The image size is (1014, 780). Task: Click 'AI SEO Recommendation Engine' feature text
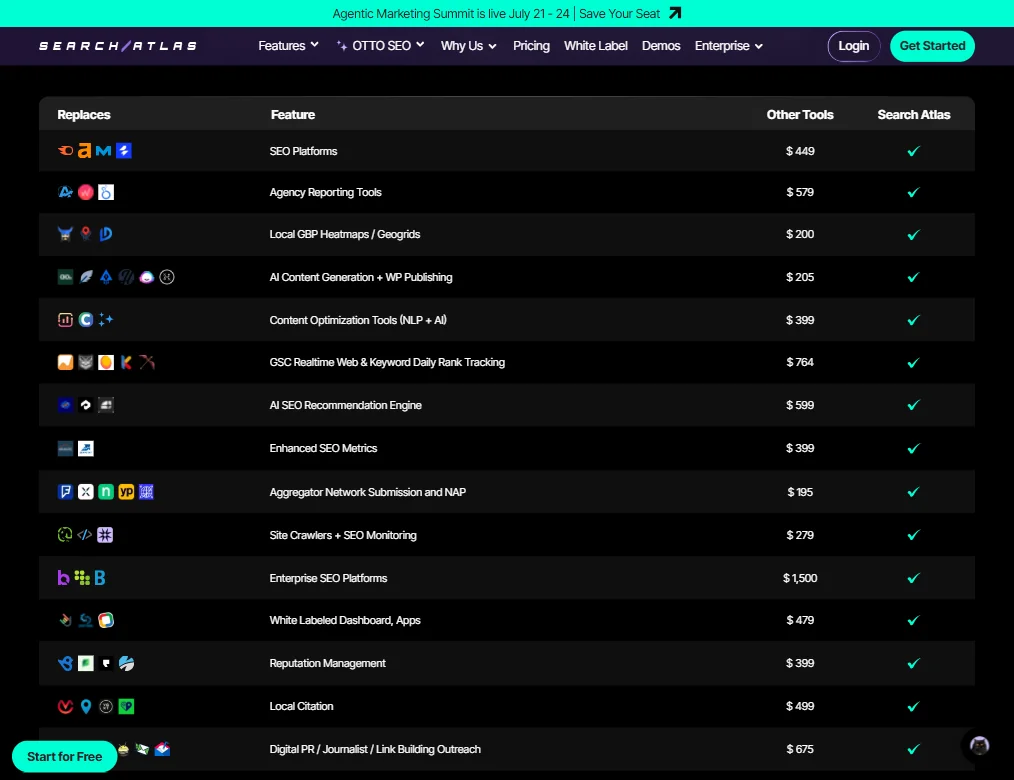(345, 405)
